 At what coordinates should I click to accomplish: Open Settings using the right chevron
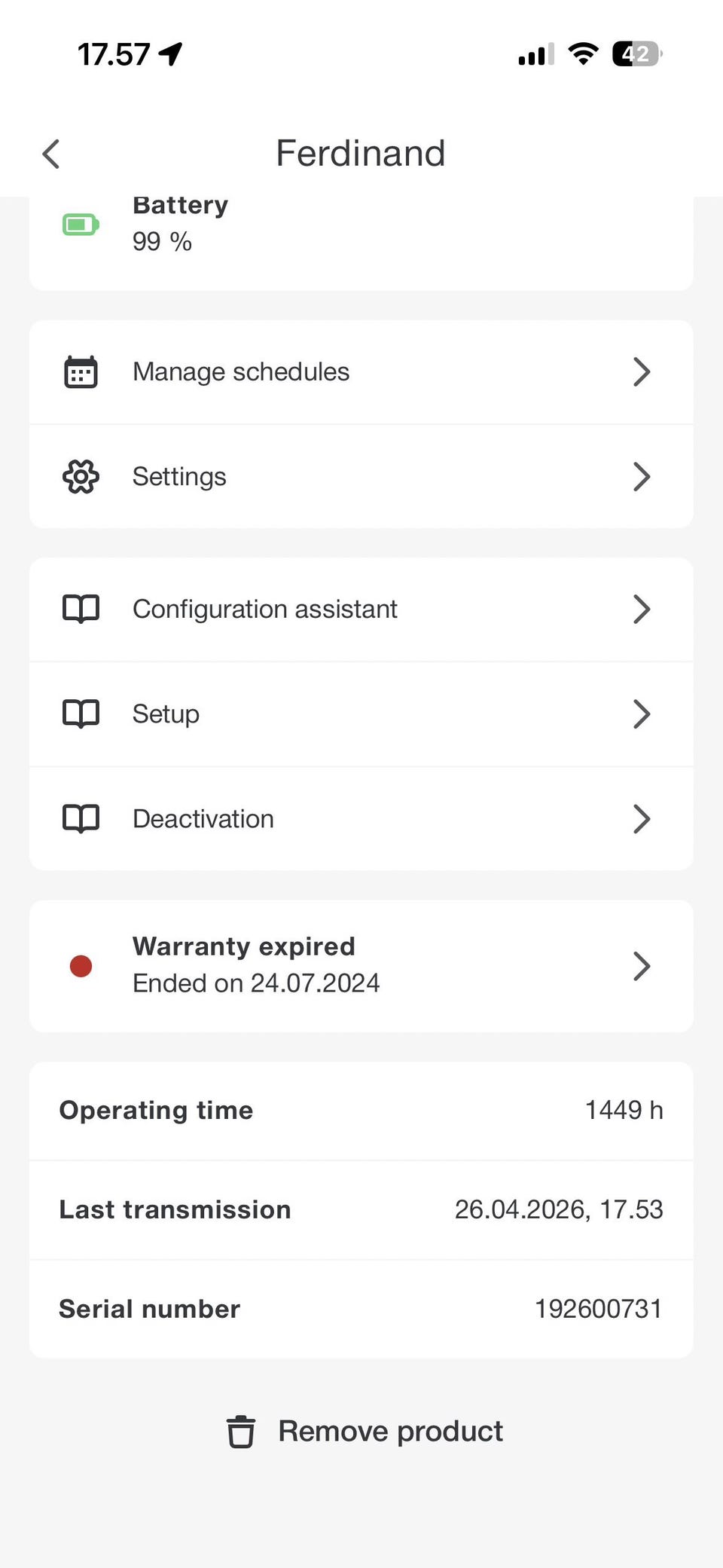coord(641,477)
